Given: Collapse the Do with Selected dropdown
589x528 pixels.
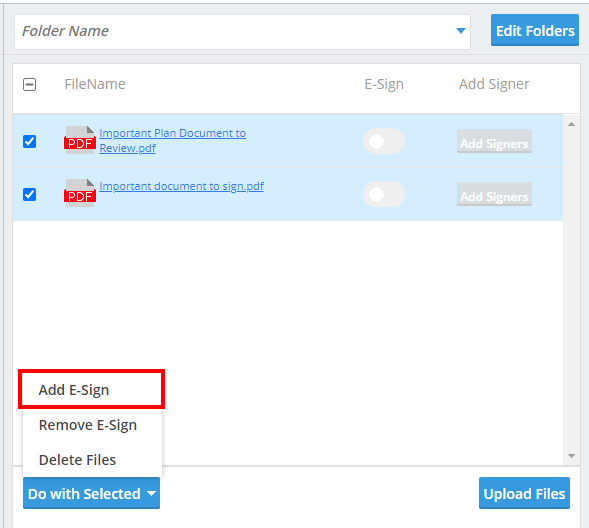Looking at the screenshot, I should pyautogui.click(x=91, y=493).
